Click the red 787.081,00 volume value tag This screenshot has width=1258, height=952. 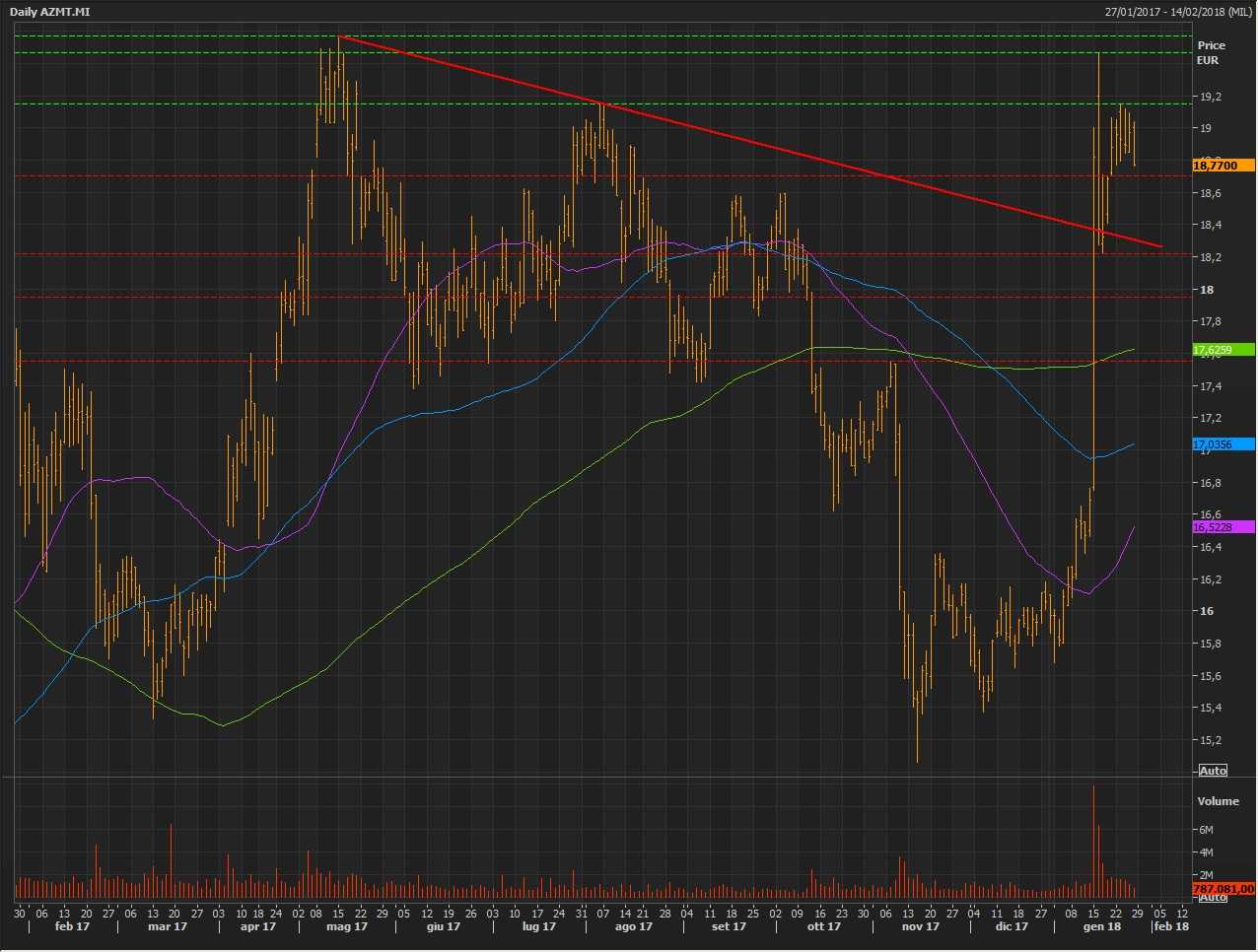click(1223, 889)
